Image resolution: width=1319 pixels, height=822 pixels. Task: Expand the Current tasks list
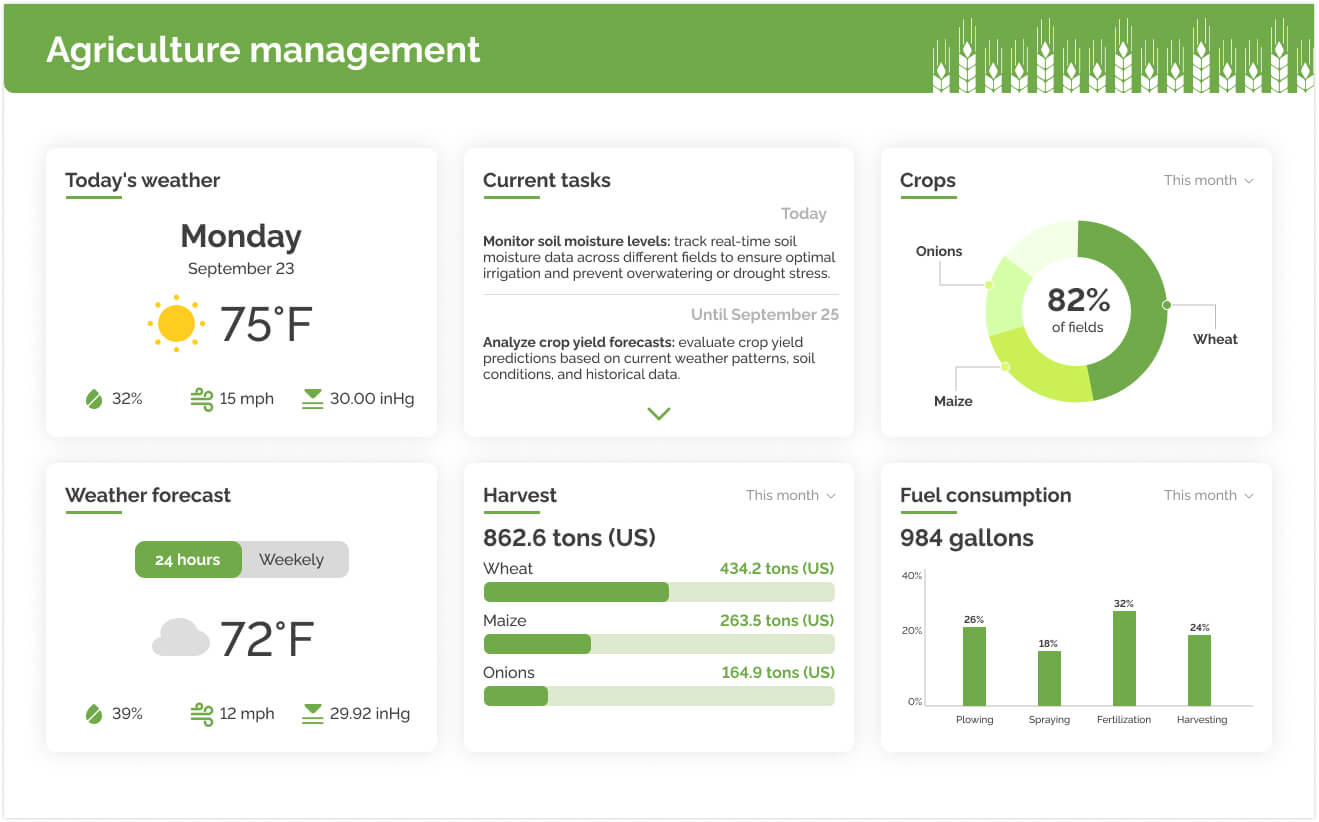(658, 413)
